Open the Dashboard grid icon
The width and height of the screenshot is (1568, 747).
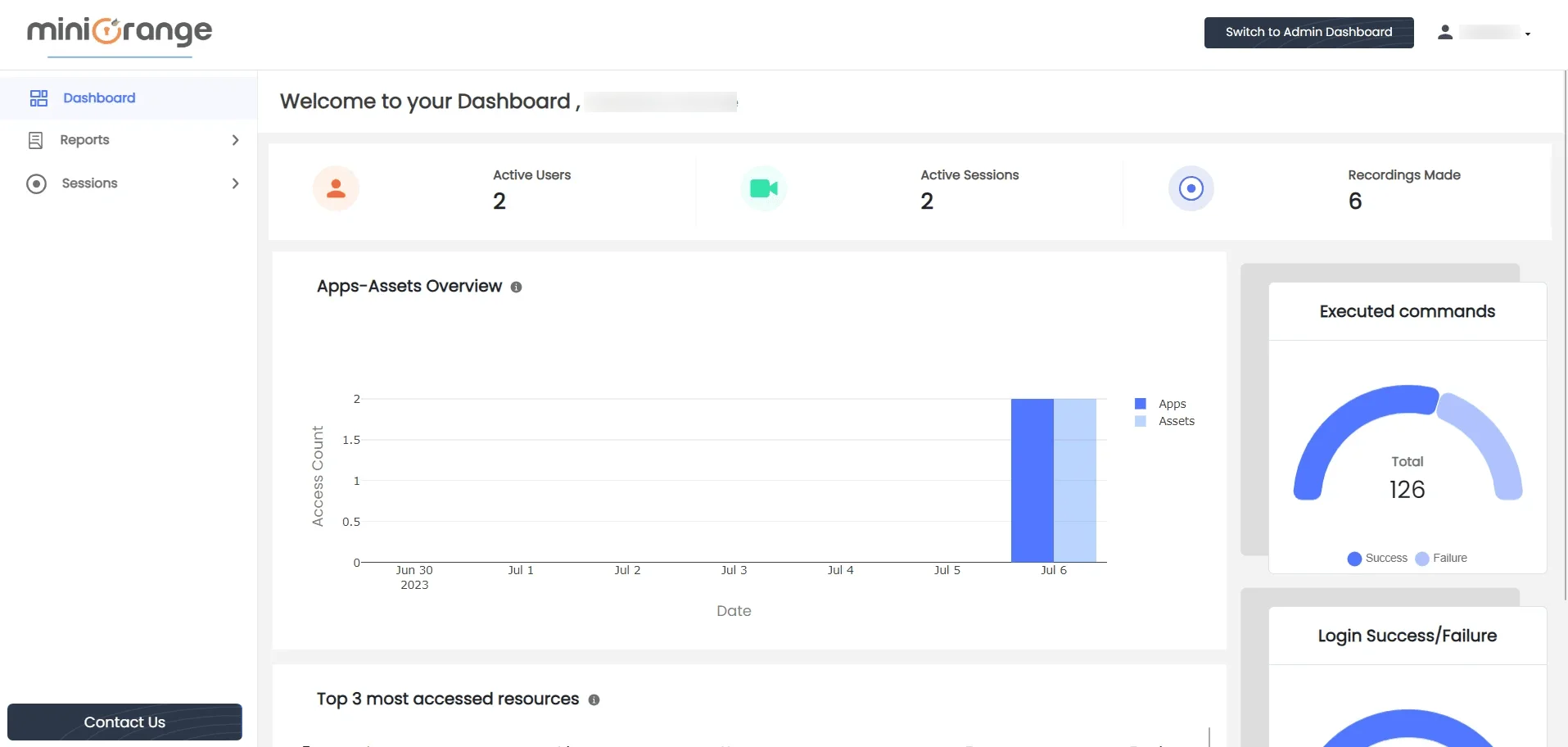pos(38,98)
